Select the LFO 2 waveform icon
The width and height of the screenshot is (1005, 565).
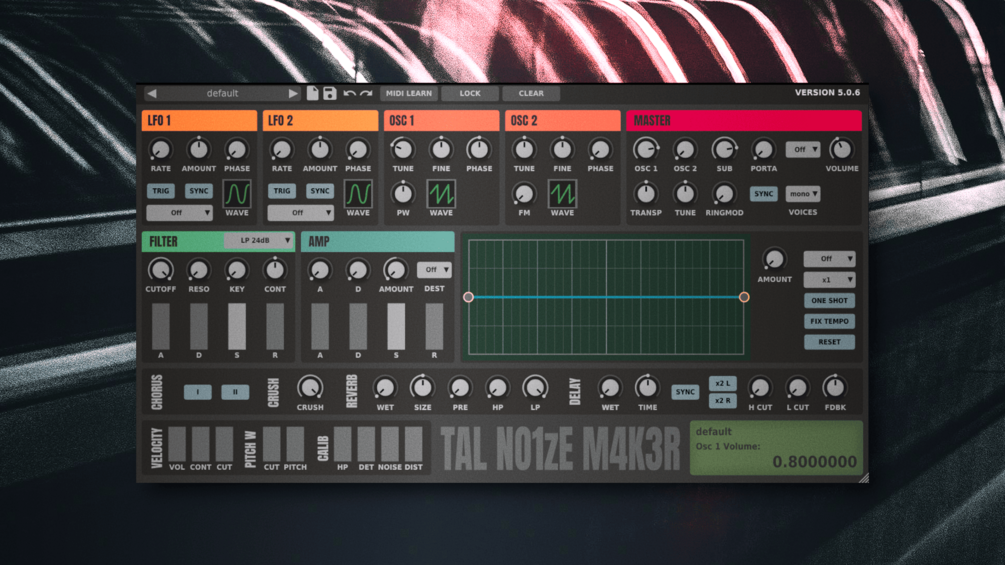(x=358, y=193)
